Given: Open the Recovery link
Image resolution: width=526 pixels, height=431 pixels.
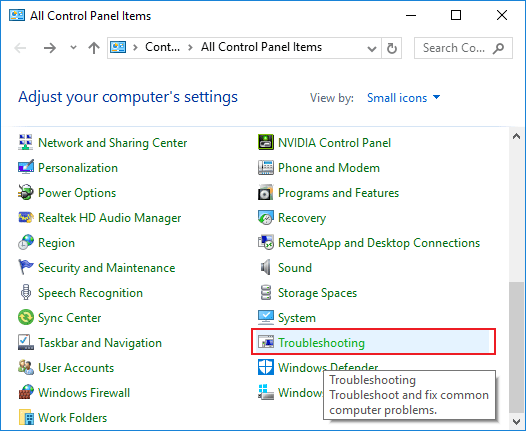Looking at the screenshot, I should click(302, 218).
